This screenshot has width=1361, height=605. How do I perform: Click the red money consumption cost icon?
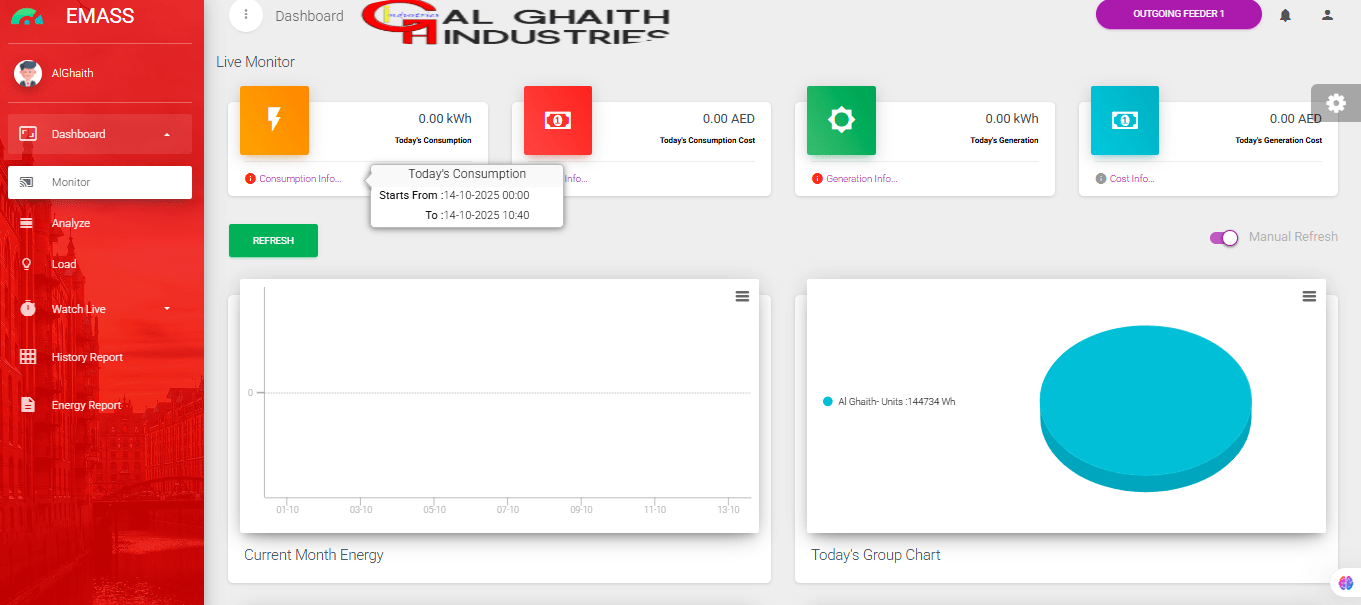coord(558,120)
